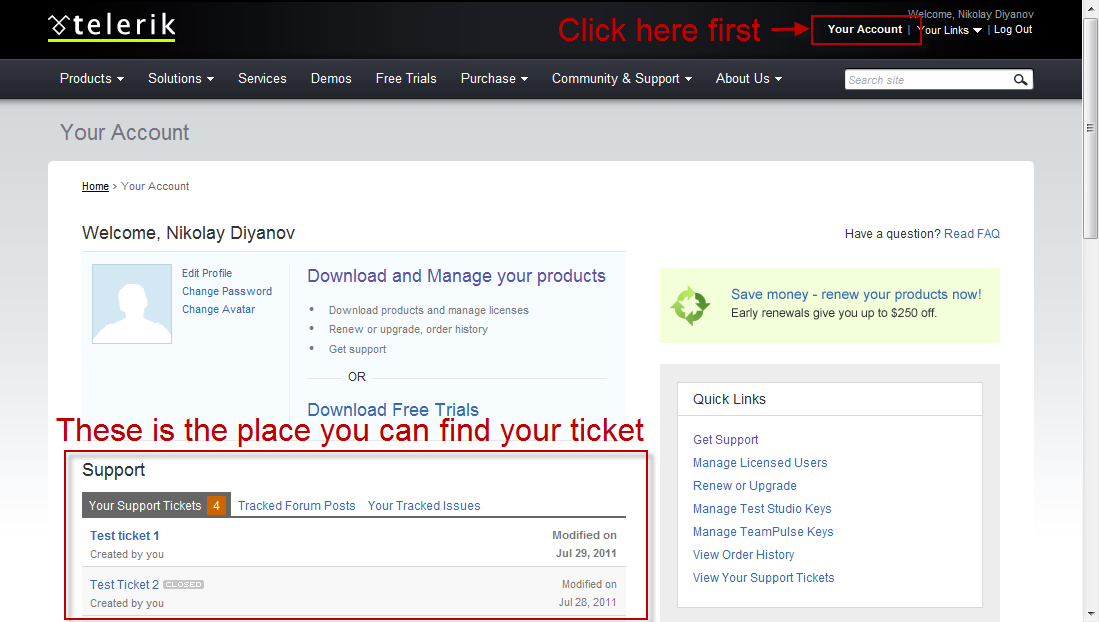Click the Home breadcrumb link
Image resolution: width=1099 pixels, height=622 pixels.
coord(95,186)
